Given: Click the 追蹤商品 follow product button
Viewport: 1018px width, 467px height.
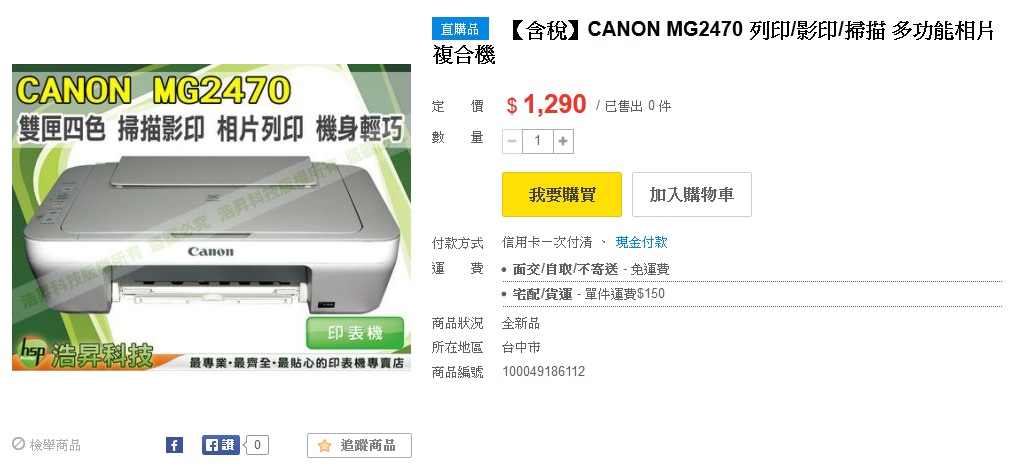Looking at the screenshot, I should pos(359,445).
